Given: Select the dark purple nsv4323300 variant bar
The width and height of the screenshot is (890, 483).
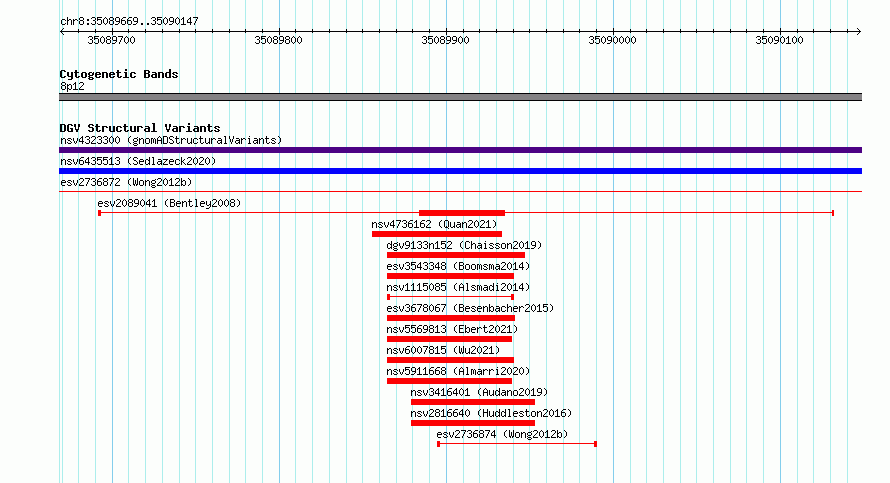Looking at the screenshot, I should pos(460,150).
